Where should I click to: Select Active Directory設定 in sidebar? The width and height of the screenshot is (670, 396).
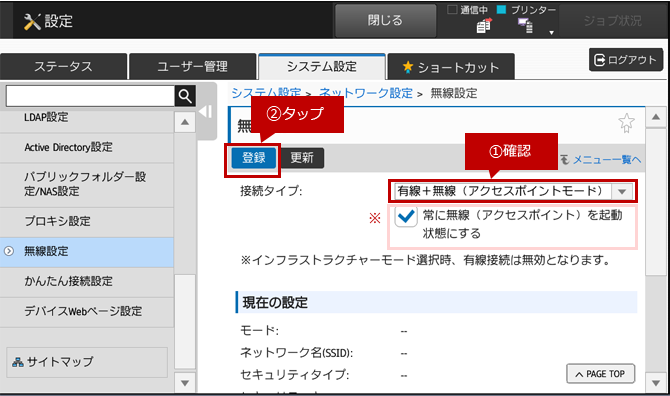pyautogui.click(x=87, y=147)
